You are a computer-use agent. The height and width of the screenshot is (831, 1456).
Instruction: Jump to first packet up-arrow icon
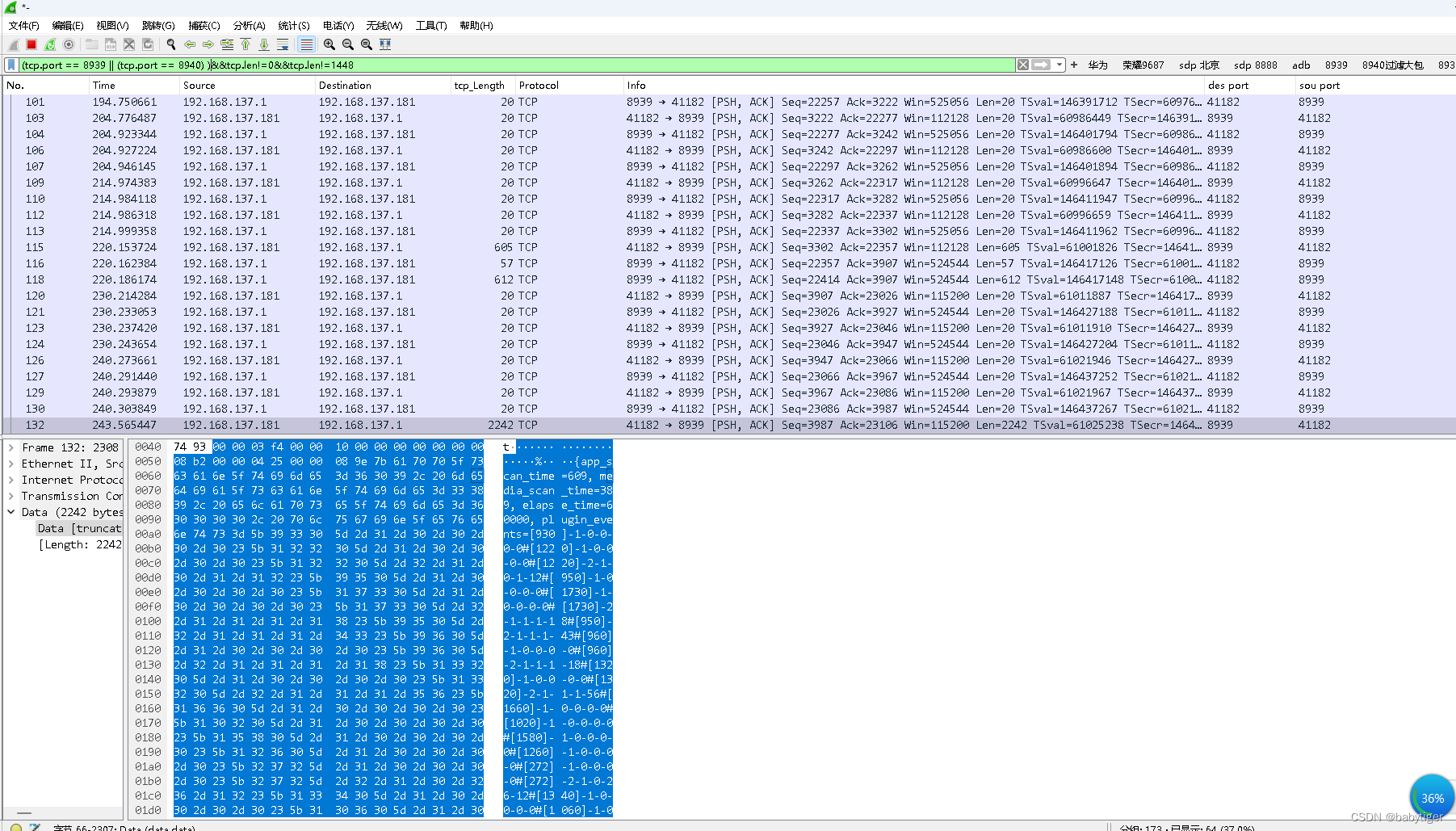(x=245, y=44)
